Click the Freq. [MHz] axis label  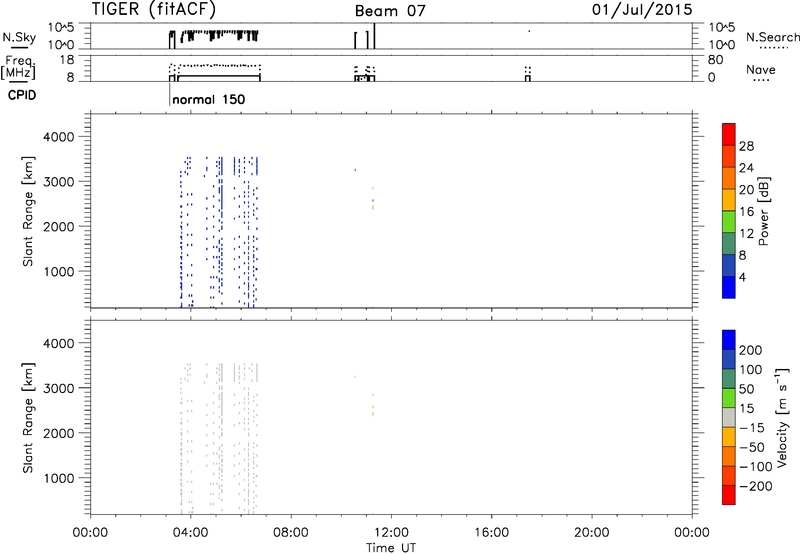pos(19,67)
